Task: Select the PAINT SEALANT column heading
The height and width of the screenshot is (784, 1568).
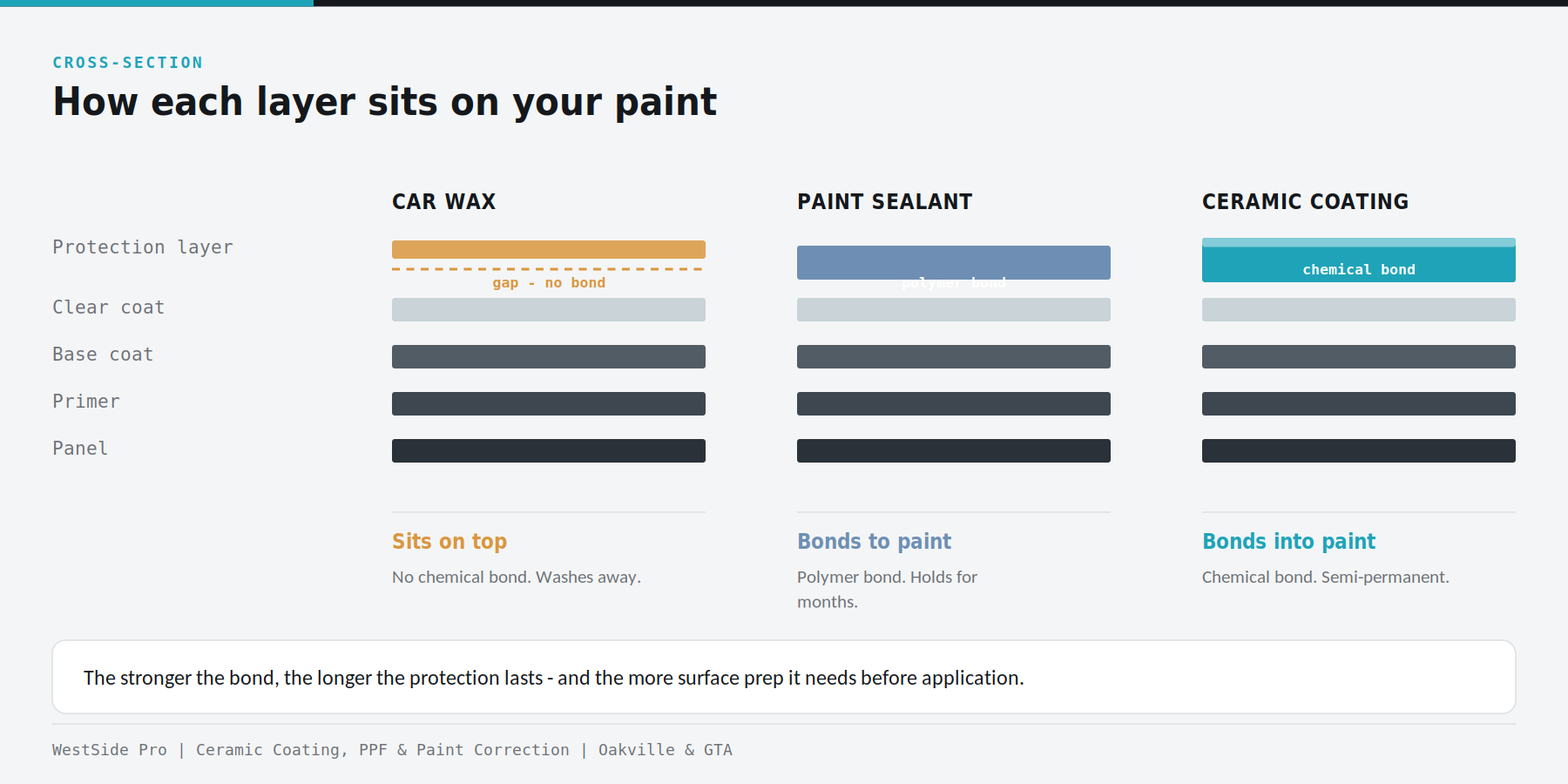Action: [884, 202]
